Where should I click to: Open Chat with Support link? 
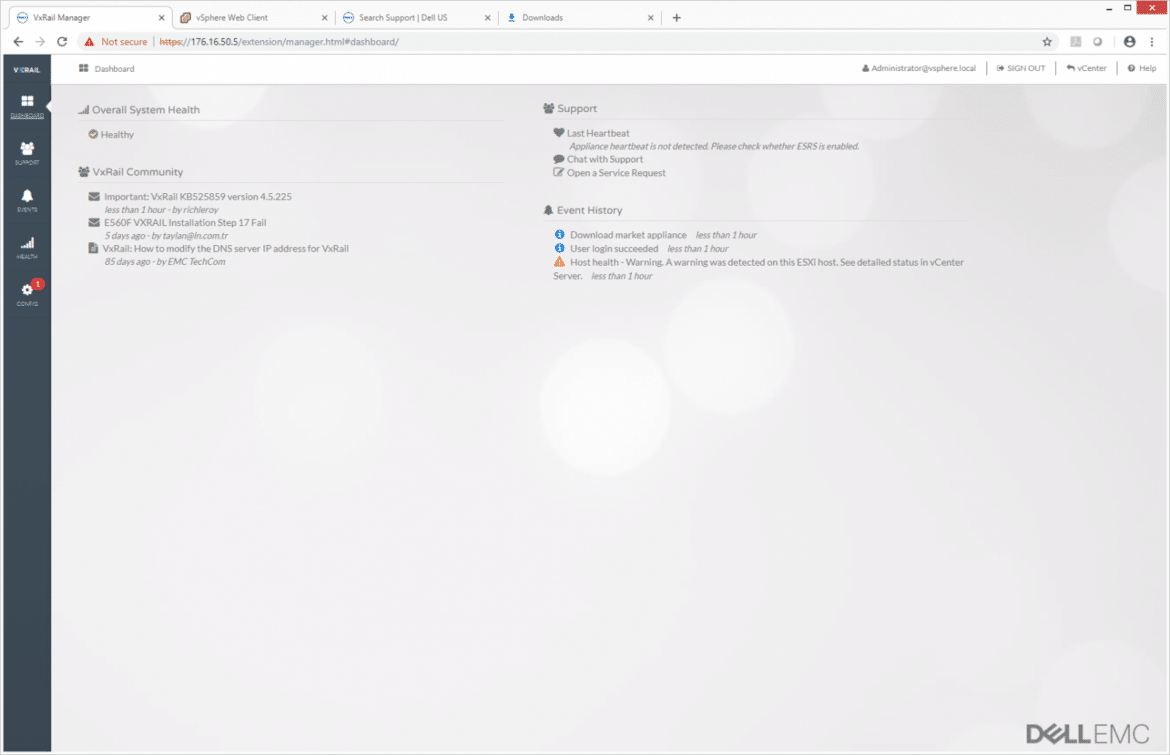[x=604, y=159]
